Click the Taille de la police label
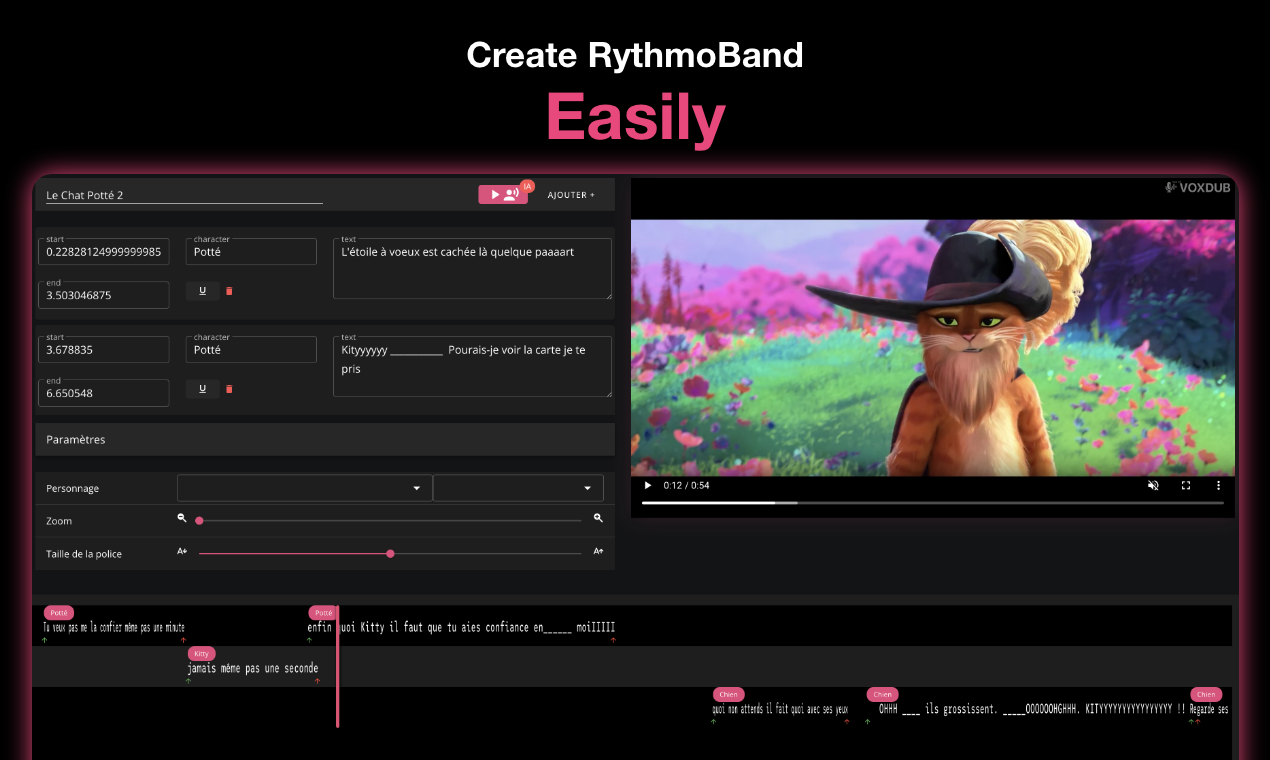Image resolution: width=1270 pixels, height=760 pixels. [84, 553]
